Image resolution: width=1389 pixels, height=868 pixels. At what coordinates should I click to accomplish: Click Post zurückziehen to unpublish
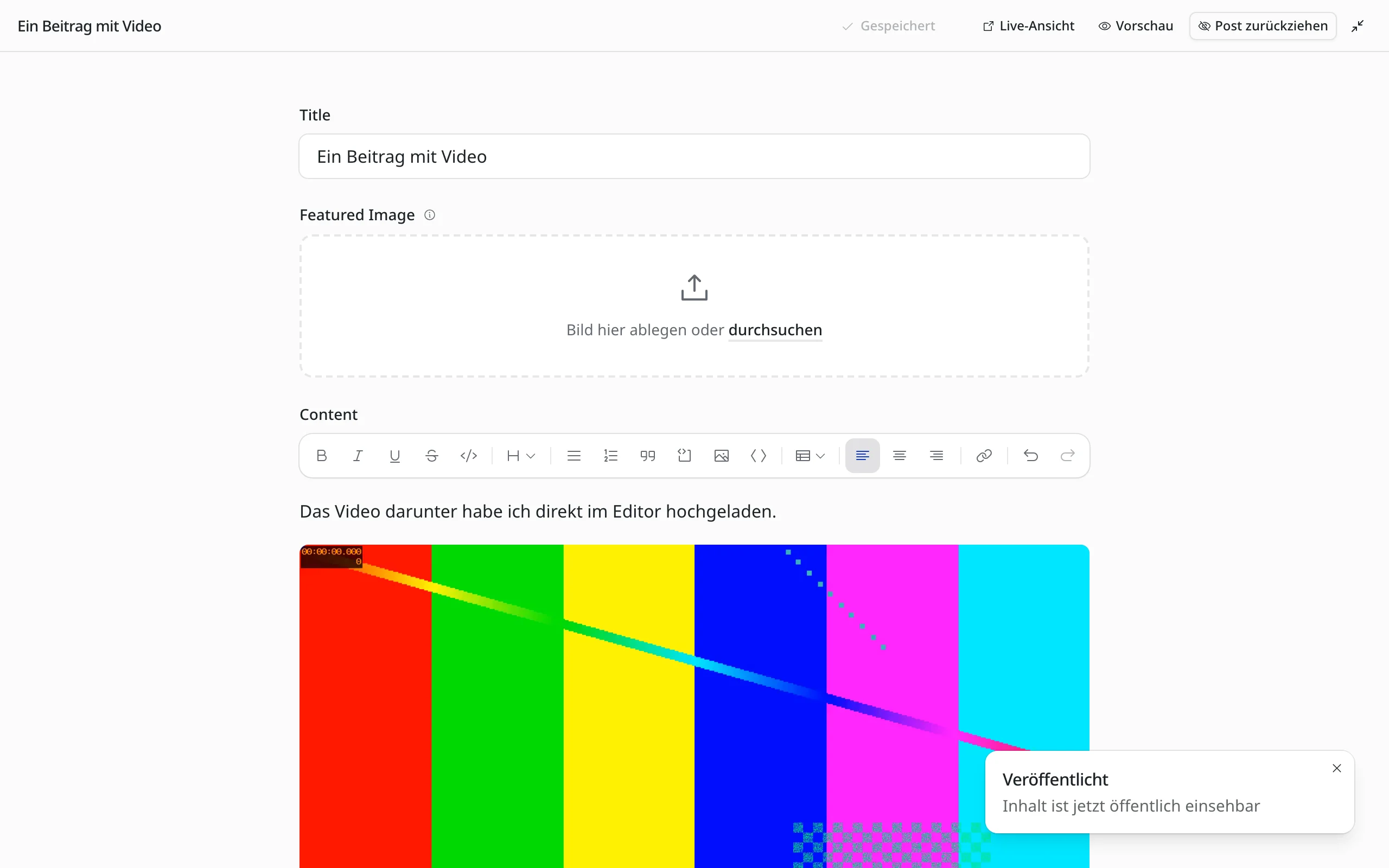coord(1263,26)
